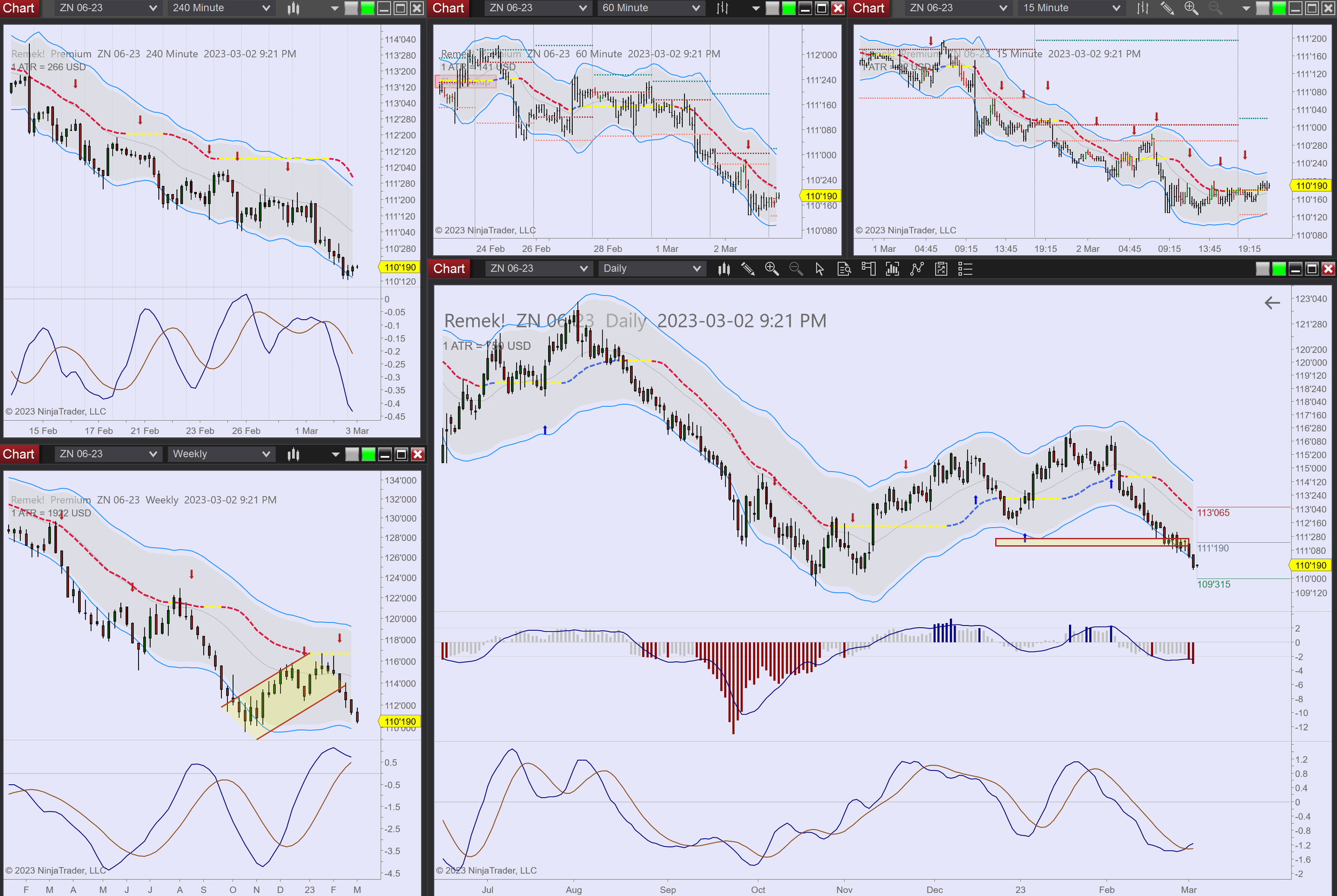Image resolution: width=1337 pixels, height=896 pixels.
Task: Toggle green link button on Weekly chart
Action: 368,454
